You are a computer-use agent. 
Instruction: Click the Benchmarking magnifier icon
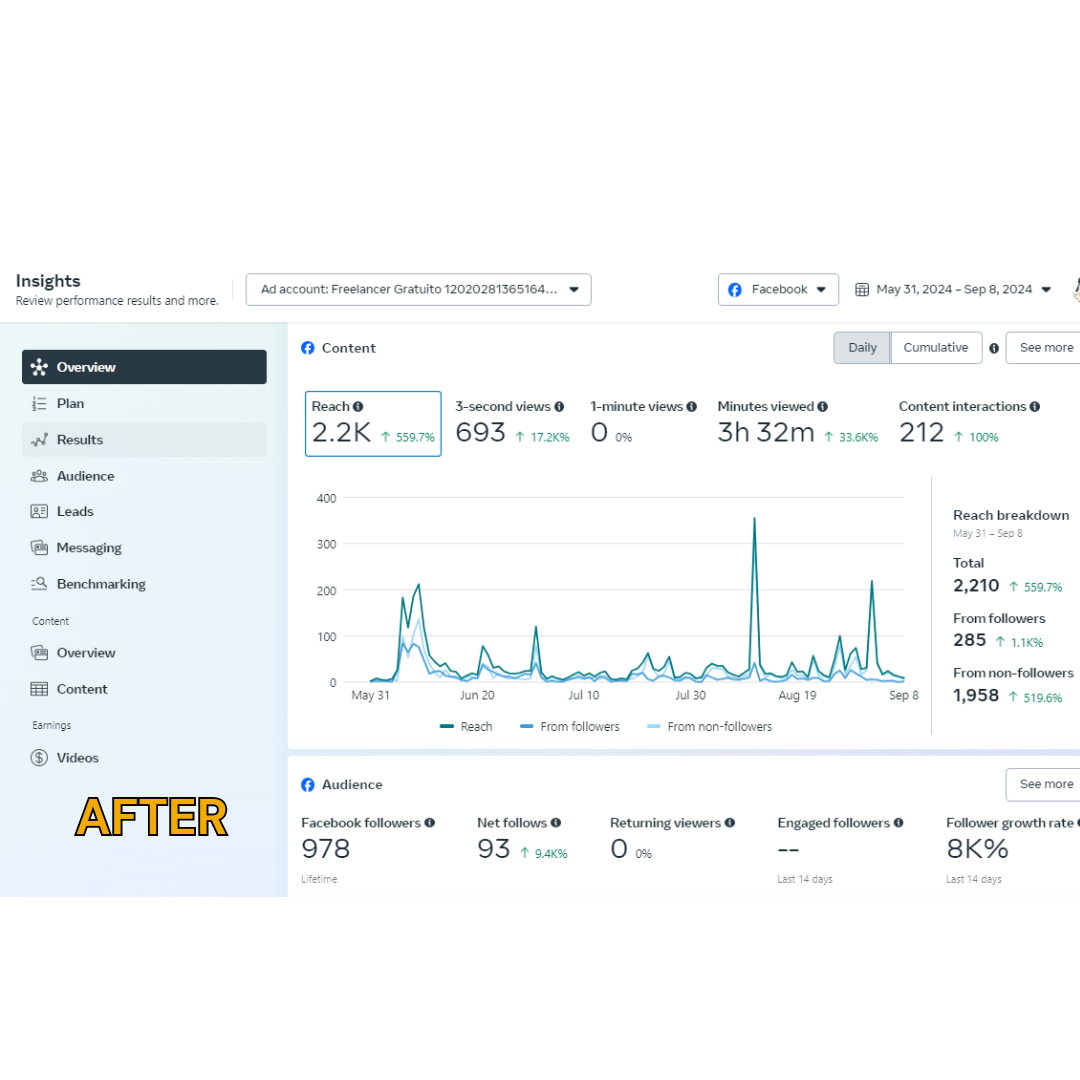(39, 583)
